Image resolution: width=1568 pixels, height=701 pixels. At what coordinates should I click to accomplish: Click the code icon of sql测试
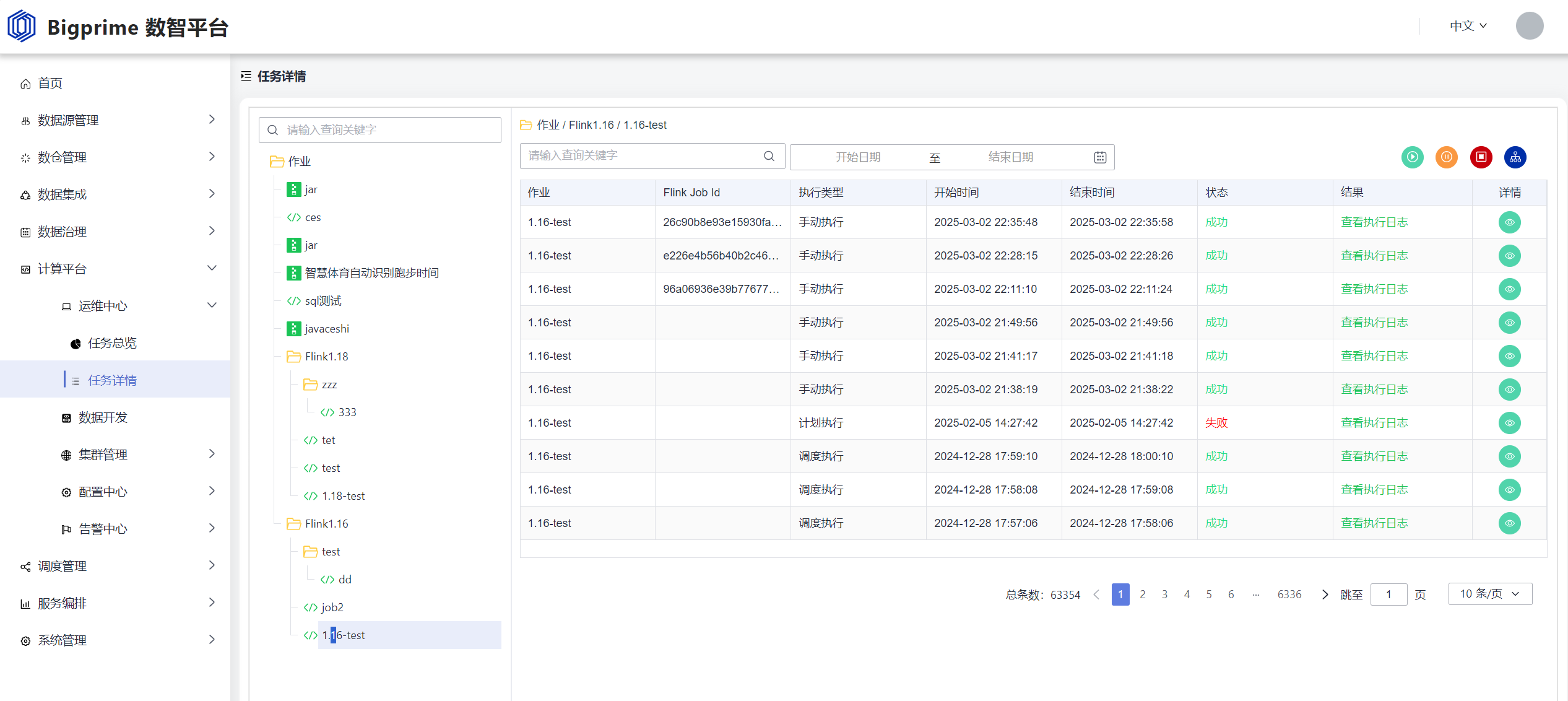(293, 301)
